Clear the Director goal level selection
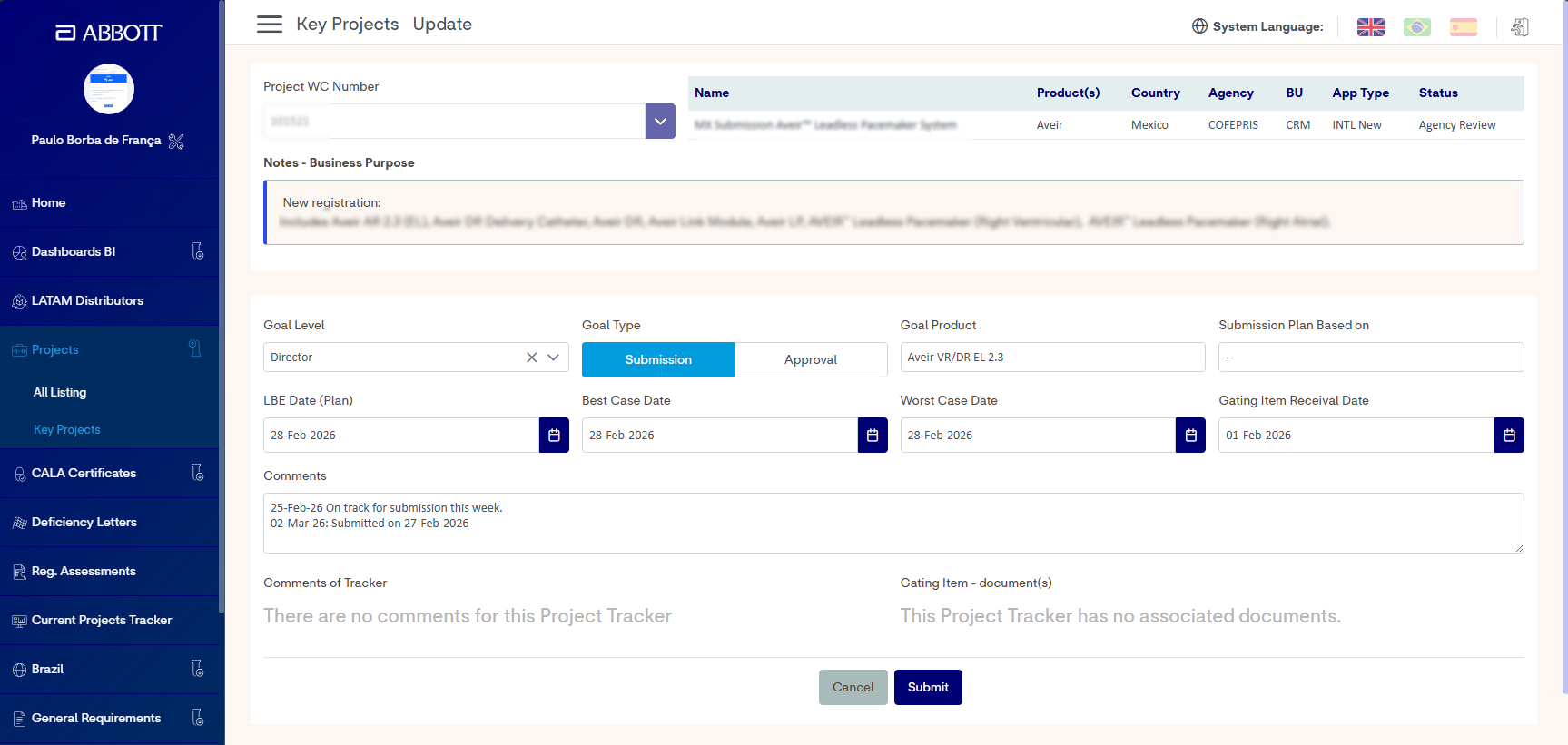Image resolution: width=1568 pixels, height=745 pixels. [x=532, y=358]
